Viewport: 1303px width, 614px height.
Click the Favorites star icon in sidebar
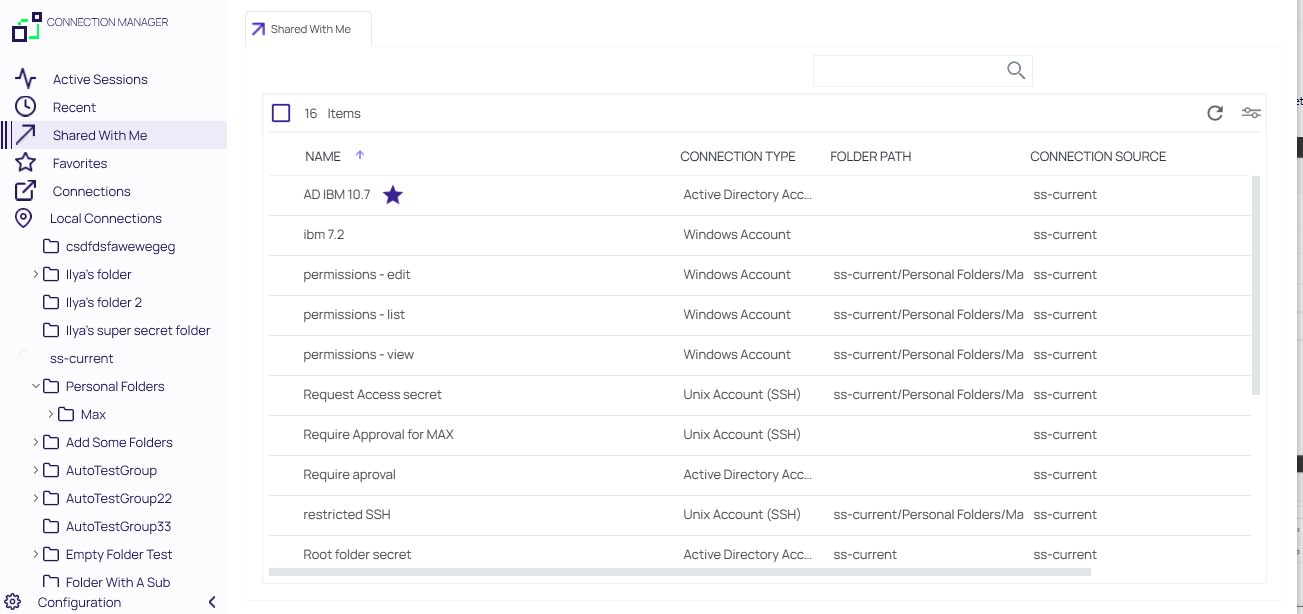(x=25, y=163)
